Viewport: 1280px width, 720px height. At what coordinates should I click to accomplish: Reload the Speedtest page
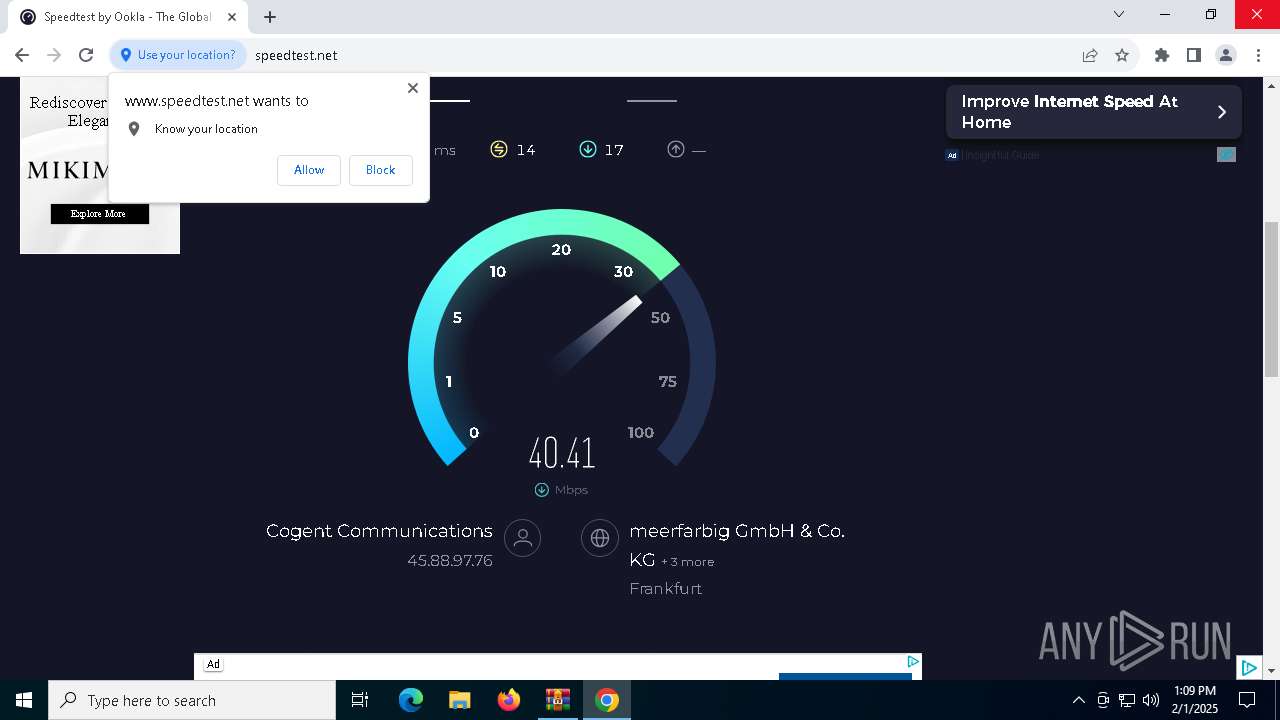coord(86,55)
